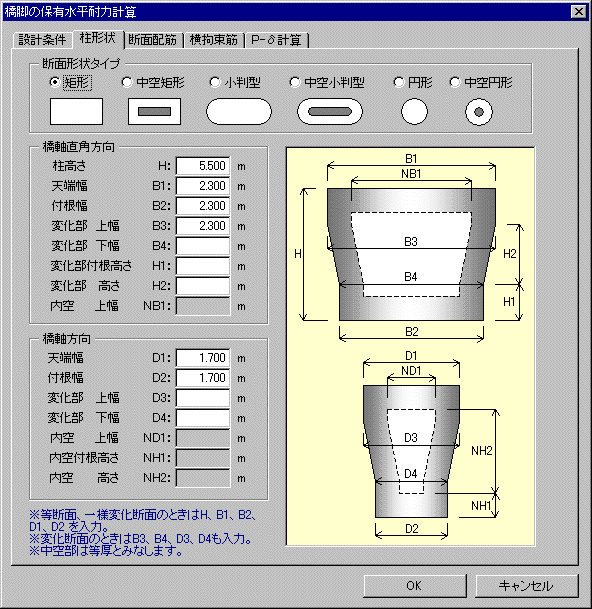
Task: Click the 柱高さ H input field
Action: 203,166
